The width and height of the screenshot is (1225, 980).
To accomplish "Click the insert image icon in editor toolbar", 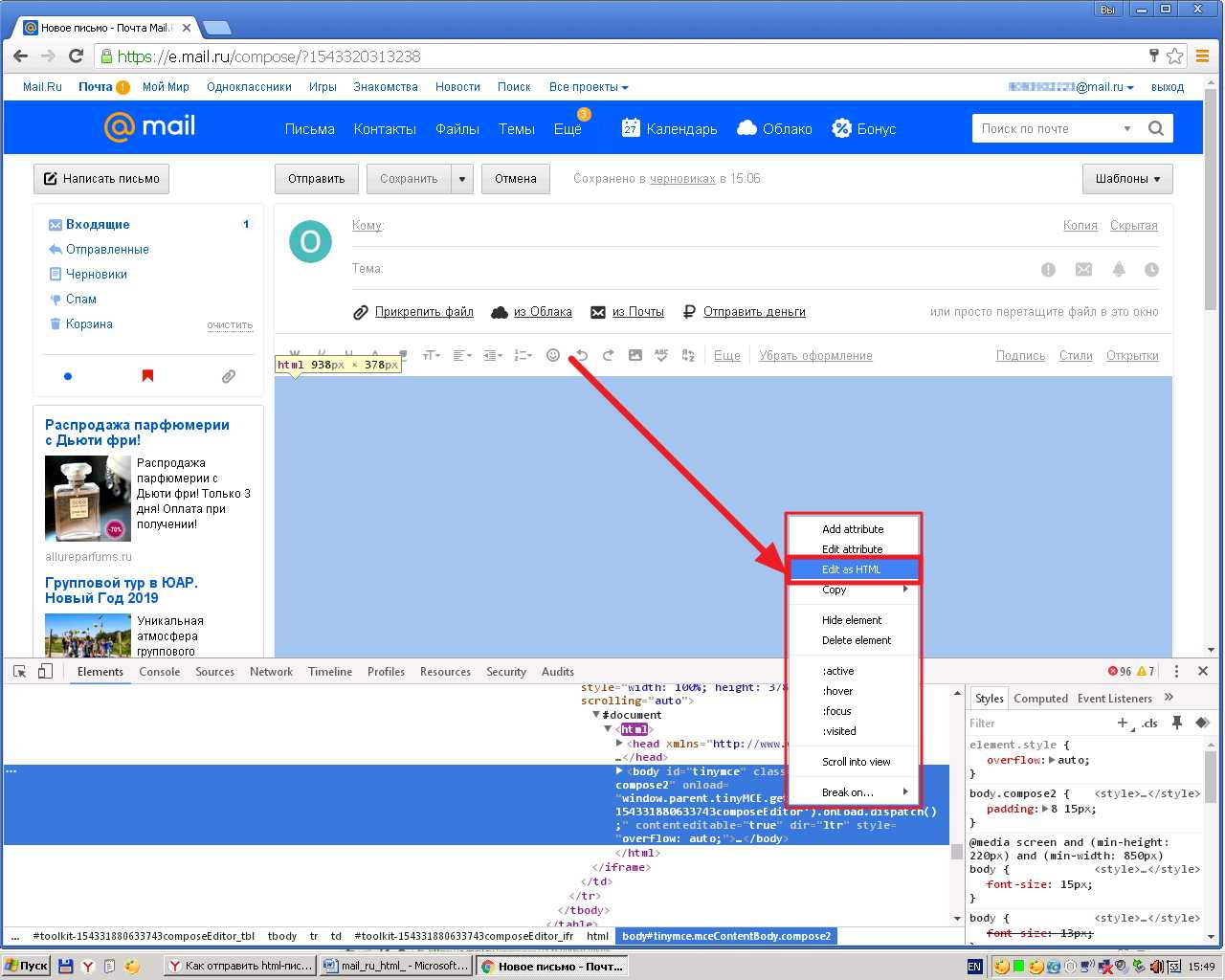I will pos(635,355).
